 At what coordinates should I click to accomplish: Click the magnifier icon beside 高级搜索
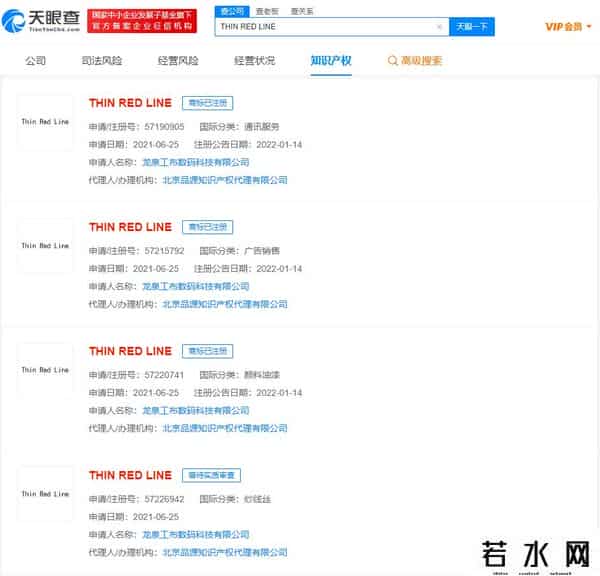tap(393, 60)
